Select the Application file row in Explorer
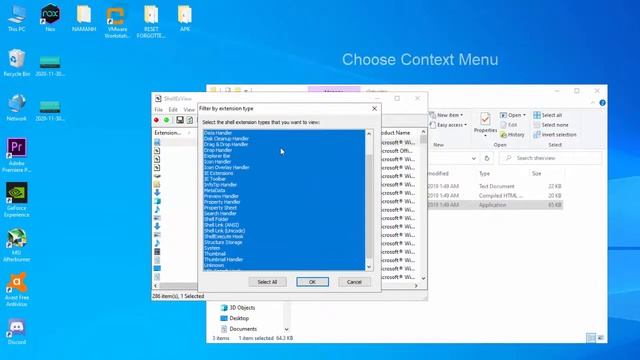The image size is (640, 360). point(495,205)
